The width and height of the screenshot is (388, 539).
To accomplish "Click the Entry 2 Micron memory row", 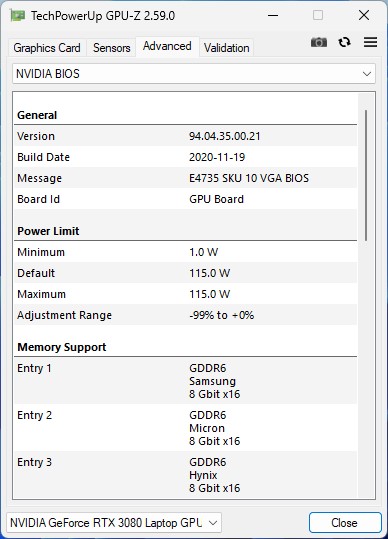I will 186,428.
